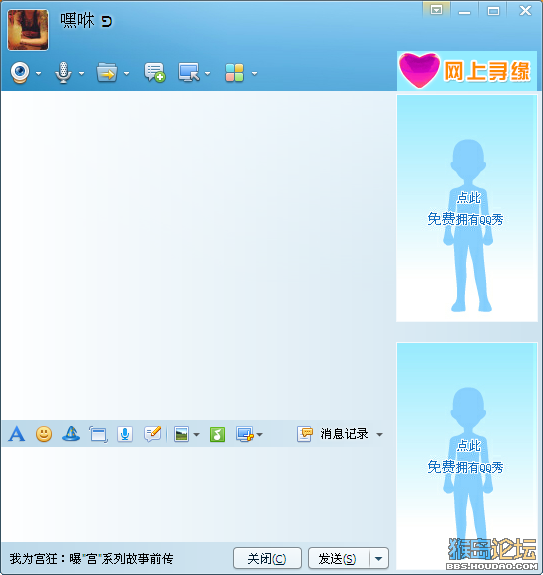543x575 pixels.
Task: Click contact name 嘿咻
Action: pyautogui.click(x=77, y=21)
